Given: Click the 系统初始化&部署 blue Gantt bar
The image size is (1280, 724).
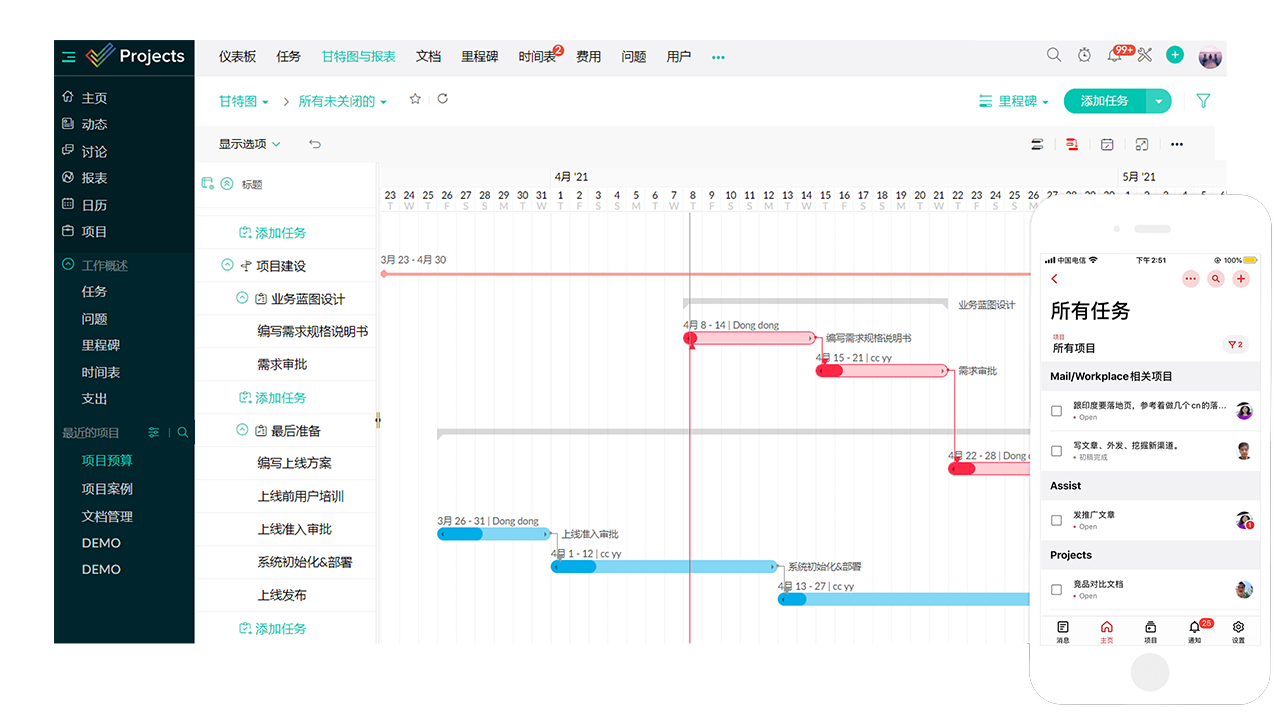Looking at the screenshot, I should coord(664,566).
